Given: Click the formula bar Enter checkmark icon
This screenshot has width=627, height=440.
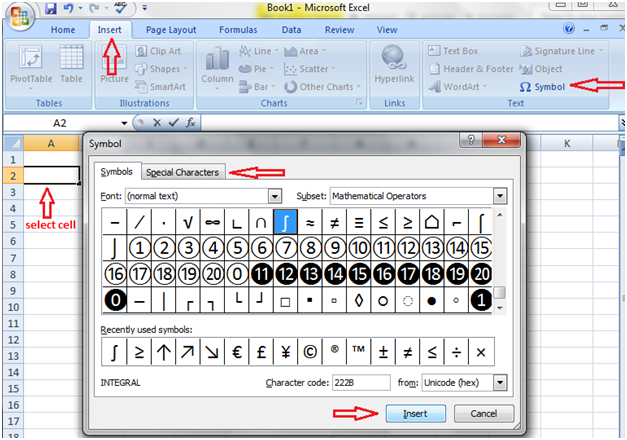Looking at the screenshot, I should coord(174,123).
